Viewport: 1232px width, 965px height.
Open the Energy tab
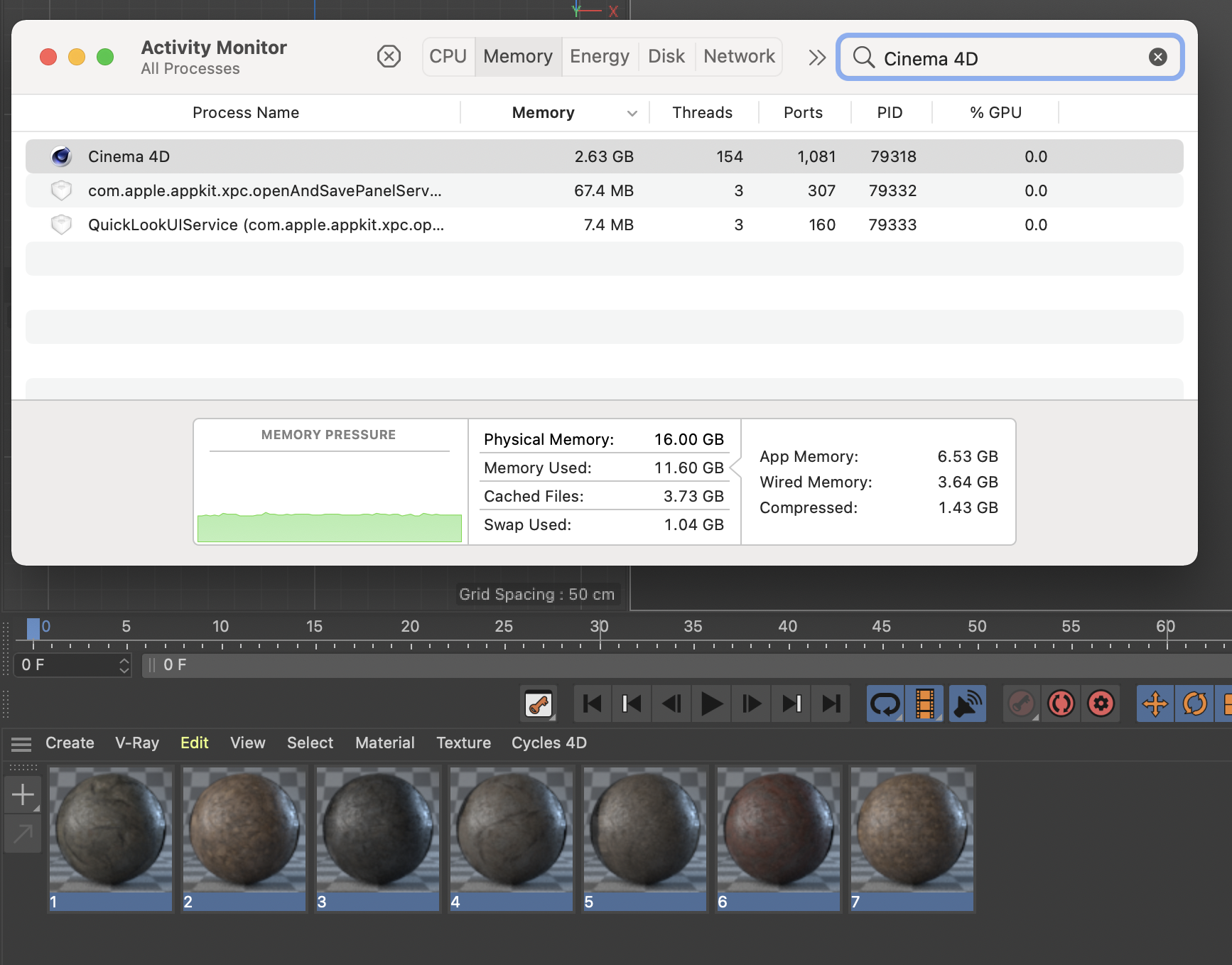600,57
